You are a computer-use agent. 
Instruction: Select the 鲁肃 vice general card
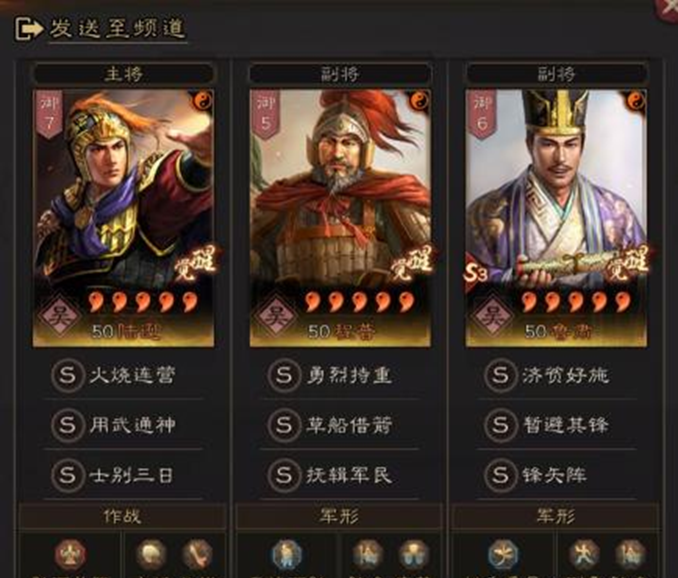tap(556, 218)
